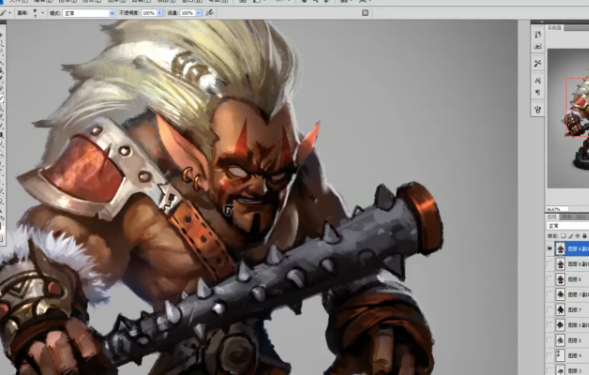Select the 图层 7 副本 layer name
Viewport: 589px width, 375px height.
pyautogui.click(x=578, y=295)
